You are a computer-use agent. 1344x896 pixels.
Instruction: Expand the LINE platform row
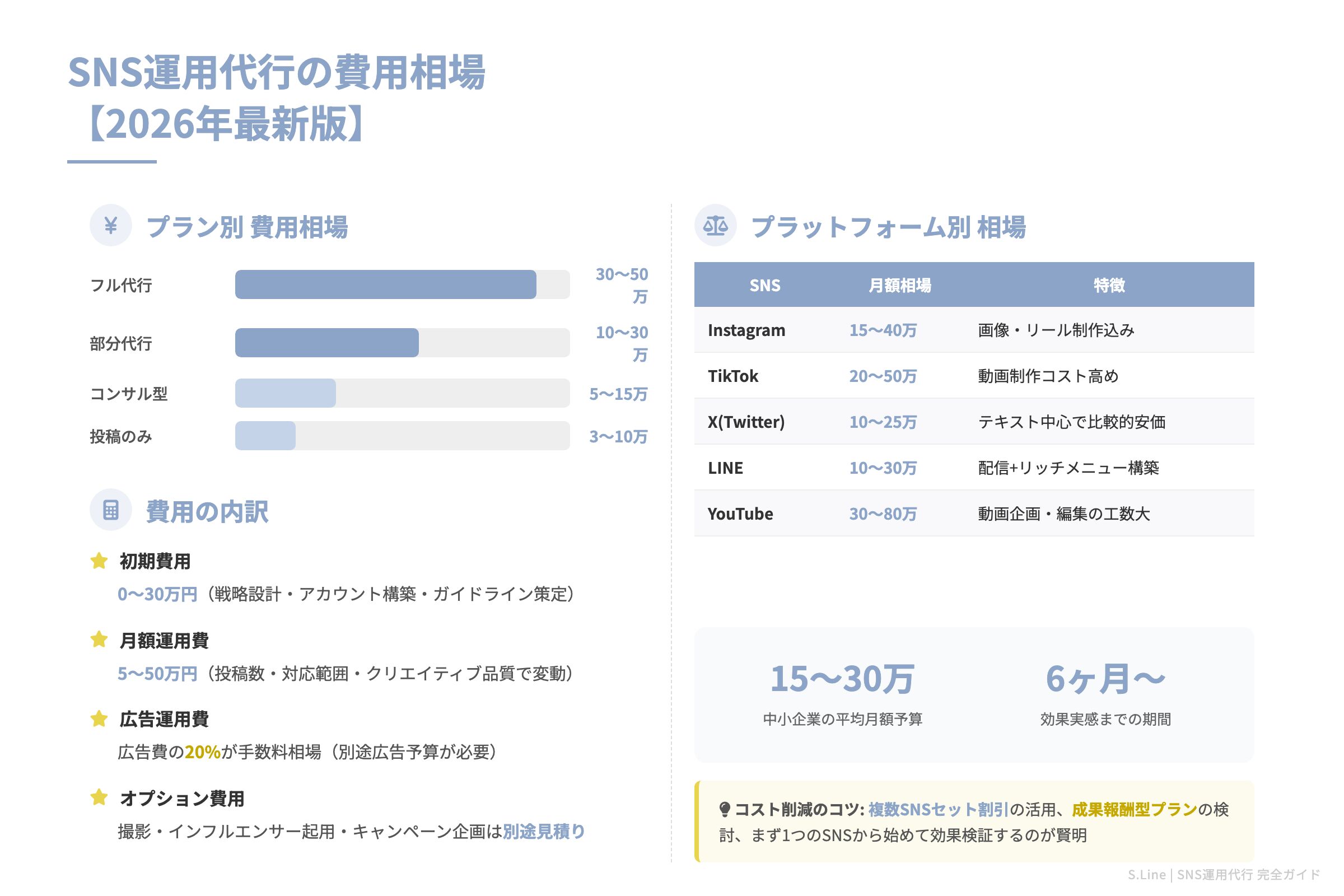972,468
